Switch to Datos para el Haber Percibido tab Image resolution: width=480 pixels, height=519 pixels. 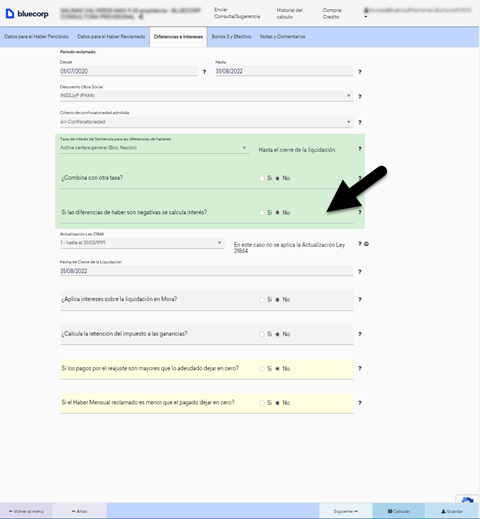pyautogui.click(x=36, y=37)
